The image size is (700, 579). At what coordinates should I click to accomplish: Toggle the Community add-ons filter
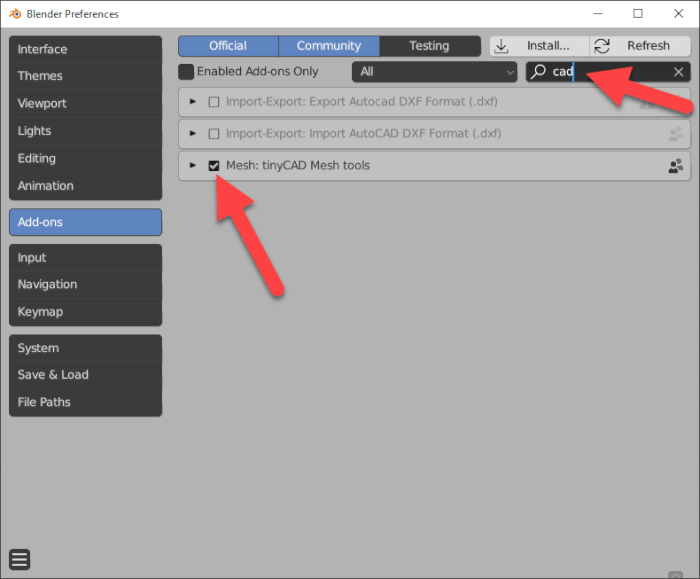point(329,46)
